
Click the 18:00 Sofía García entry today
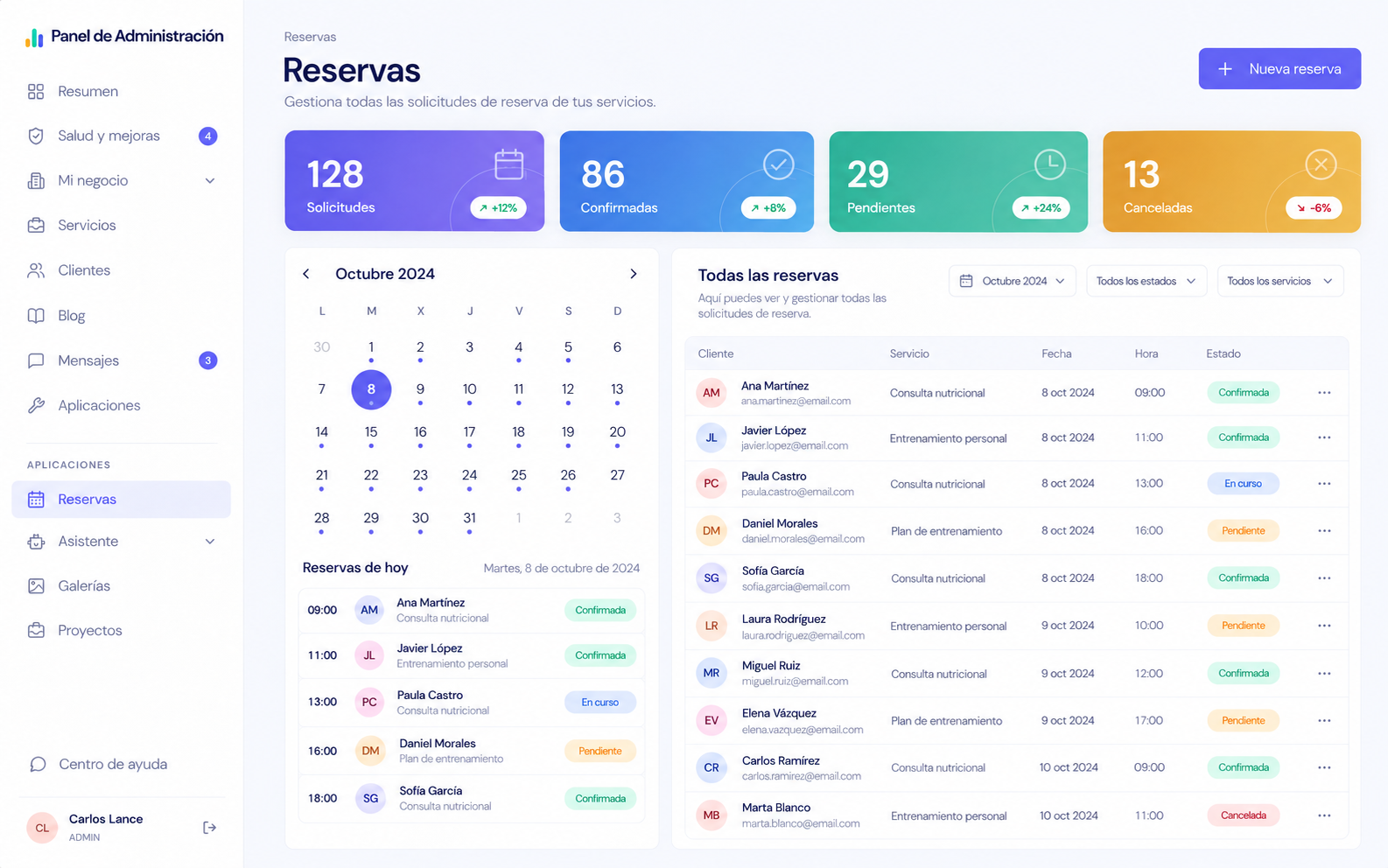[x=471, y=798]
